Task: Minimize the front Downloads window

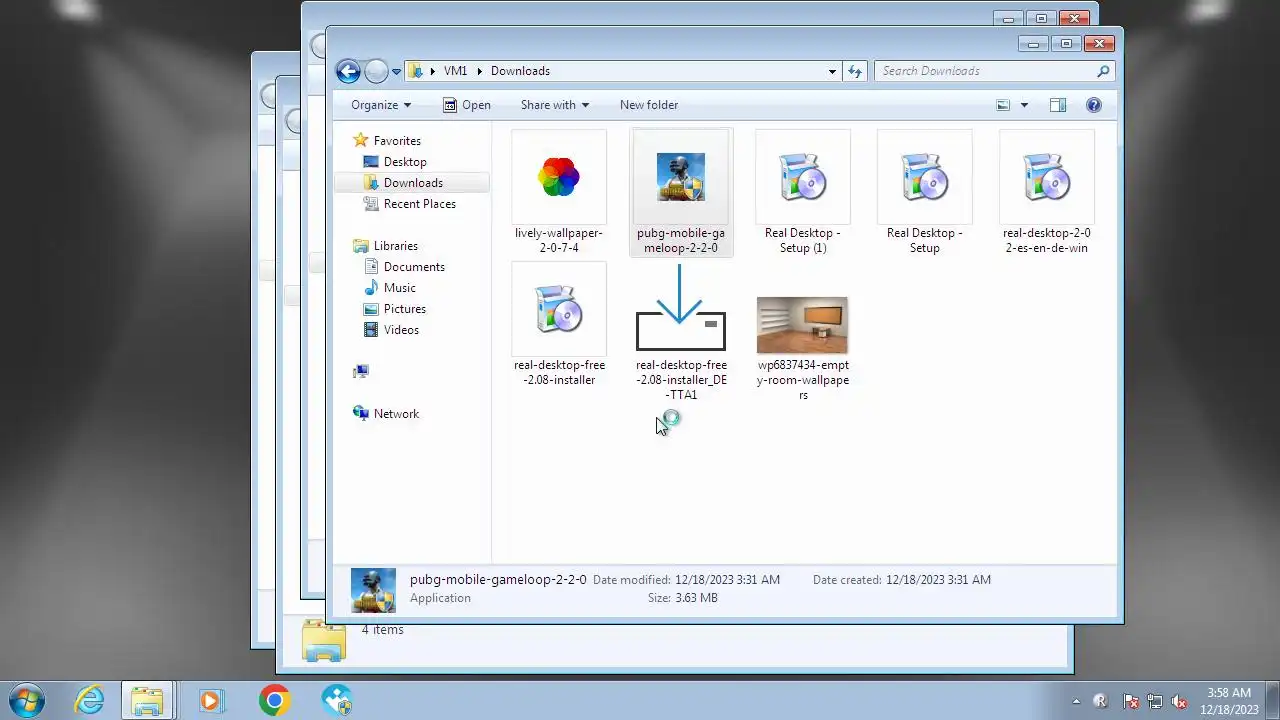Action: coord(1034,43)
